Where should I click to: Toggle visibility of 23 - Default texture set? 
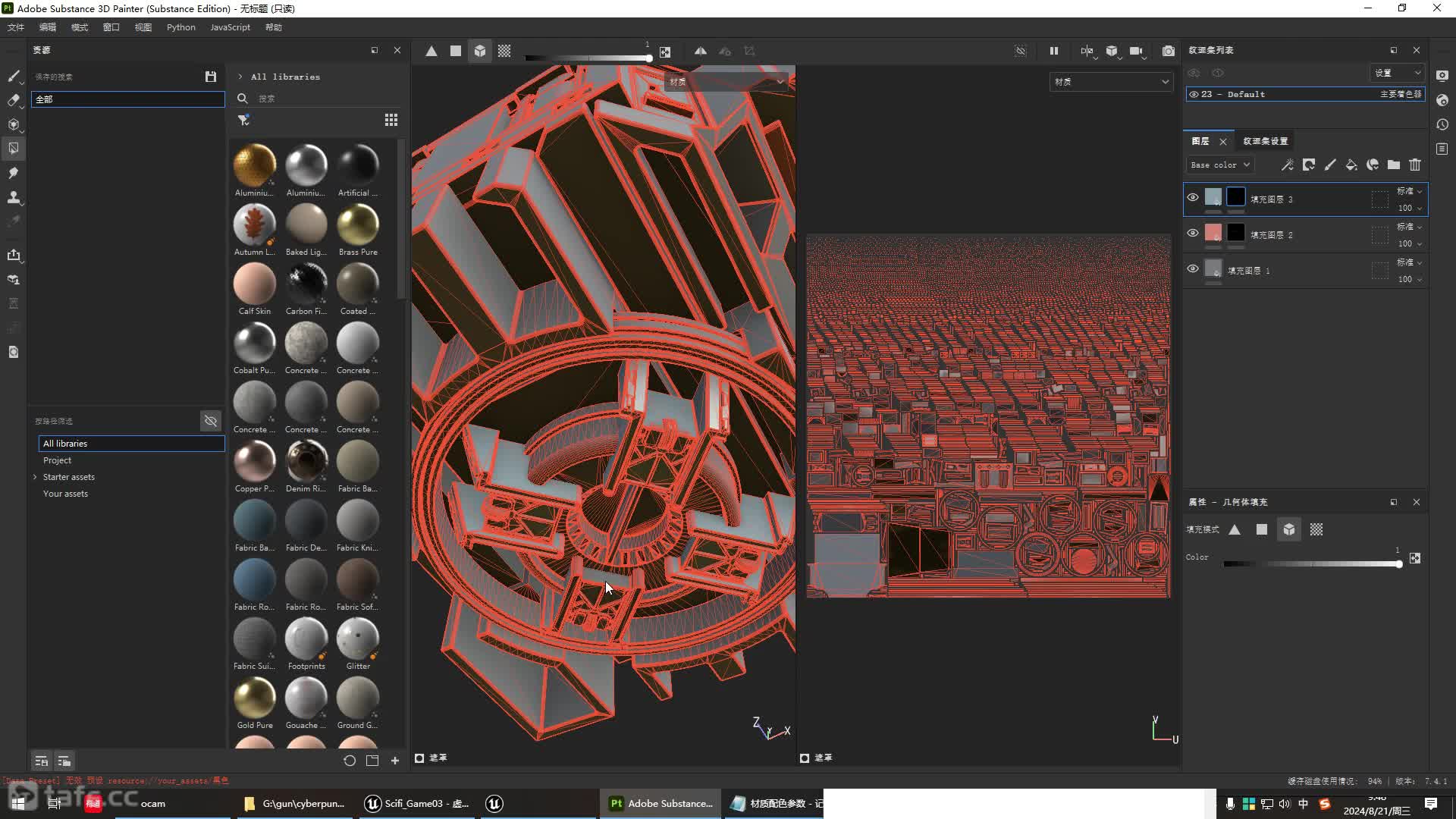pos(1194,94)
